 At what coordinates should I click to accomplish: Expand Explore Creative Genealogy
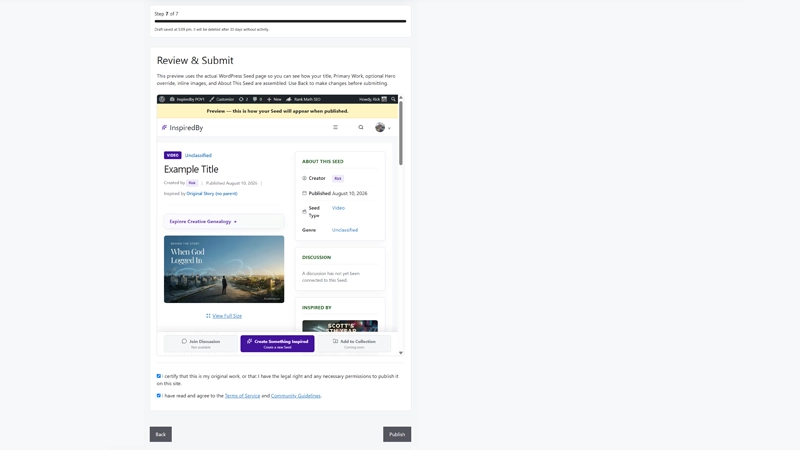tap(224, 221)
